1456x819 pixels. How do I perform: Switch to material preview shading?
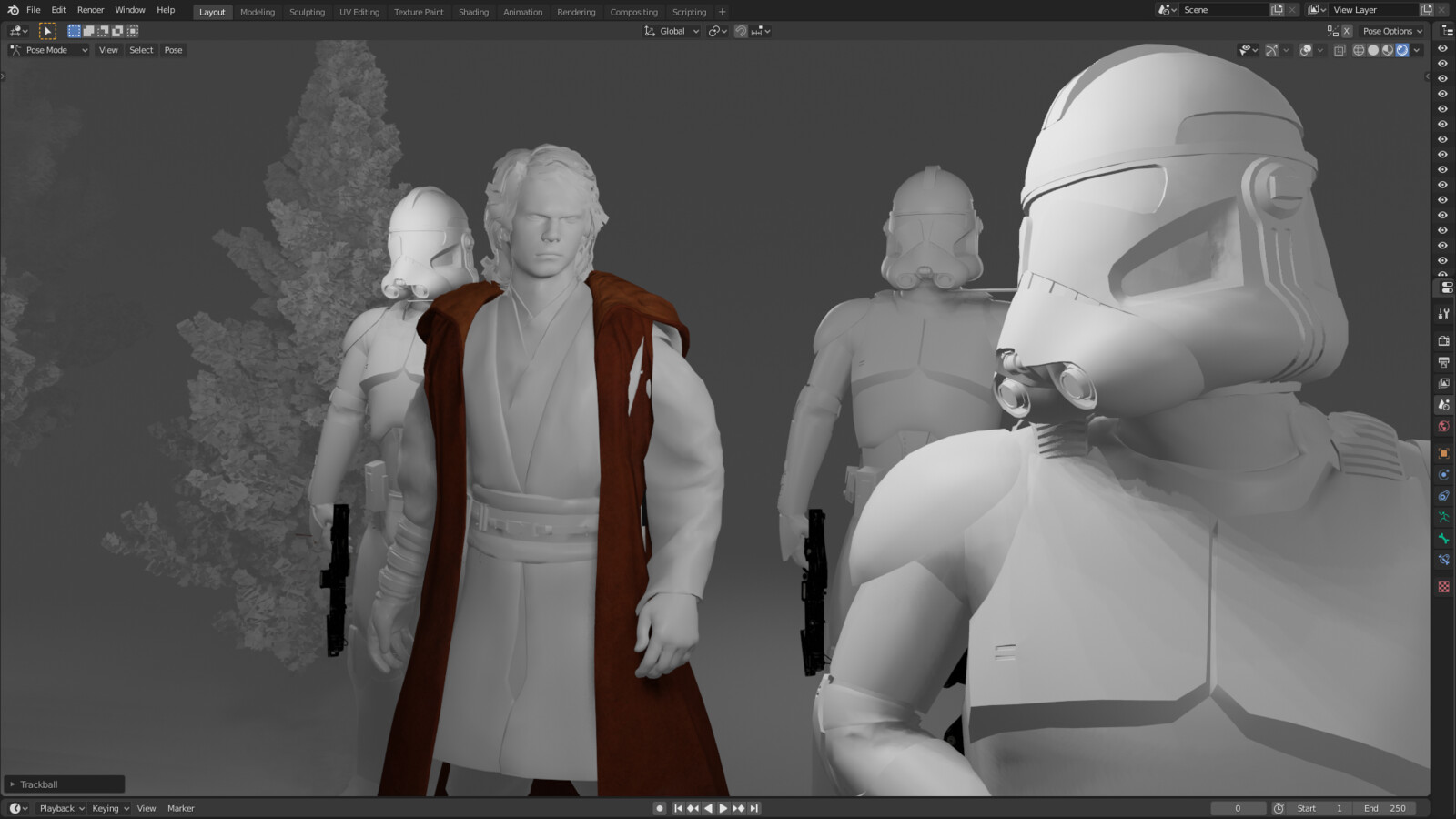[x=1388, y=50]
